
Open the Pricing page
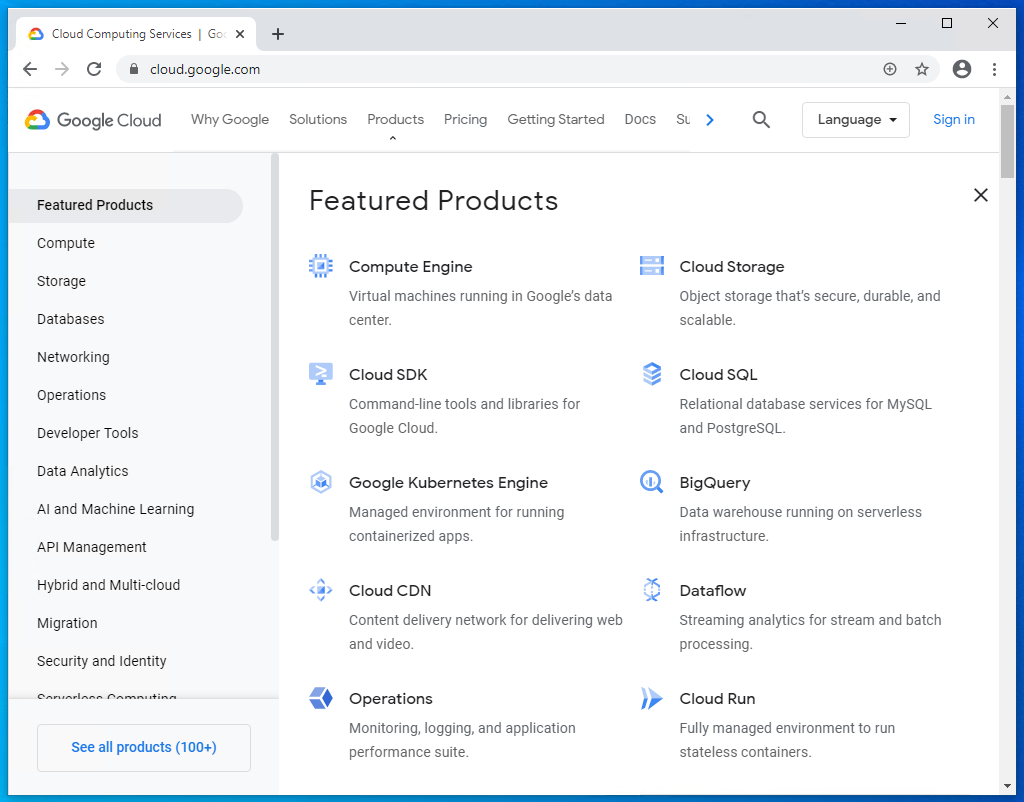pyautogui.click(x=466, y=120)
